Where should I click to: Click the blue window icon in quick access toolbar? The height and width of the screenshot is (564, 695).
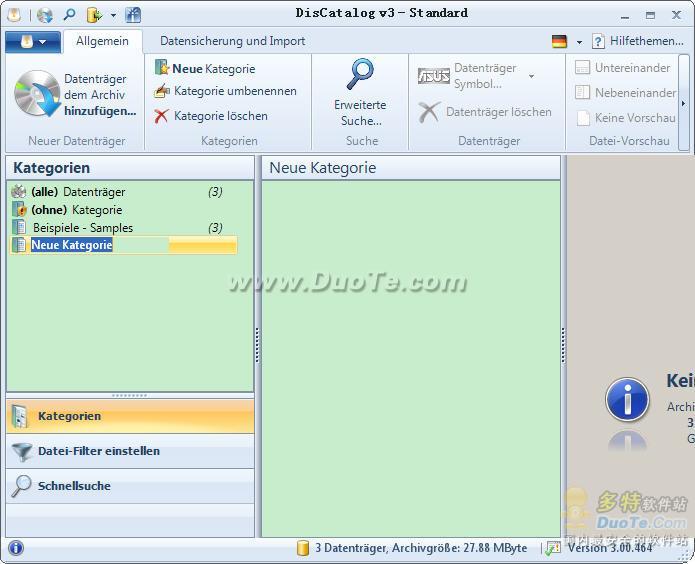pyautogui.click(x=133, y=16)
